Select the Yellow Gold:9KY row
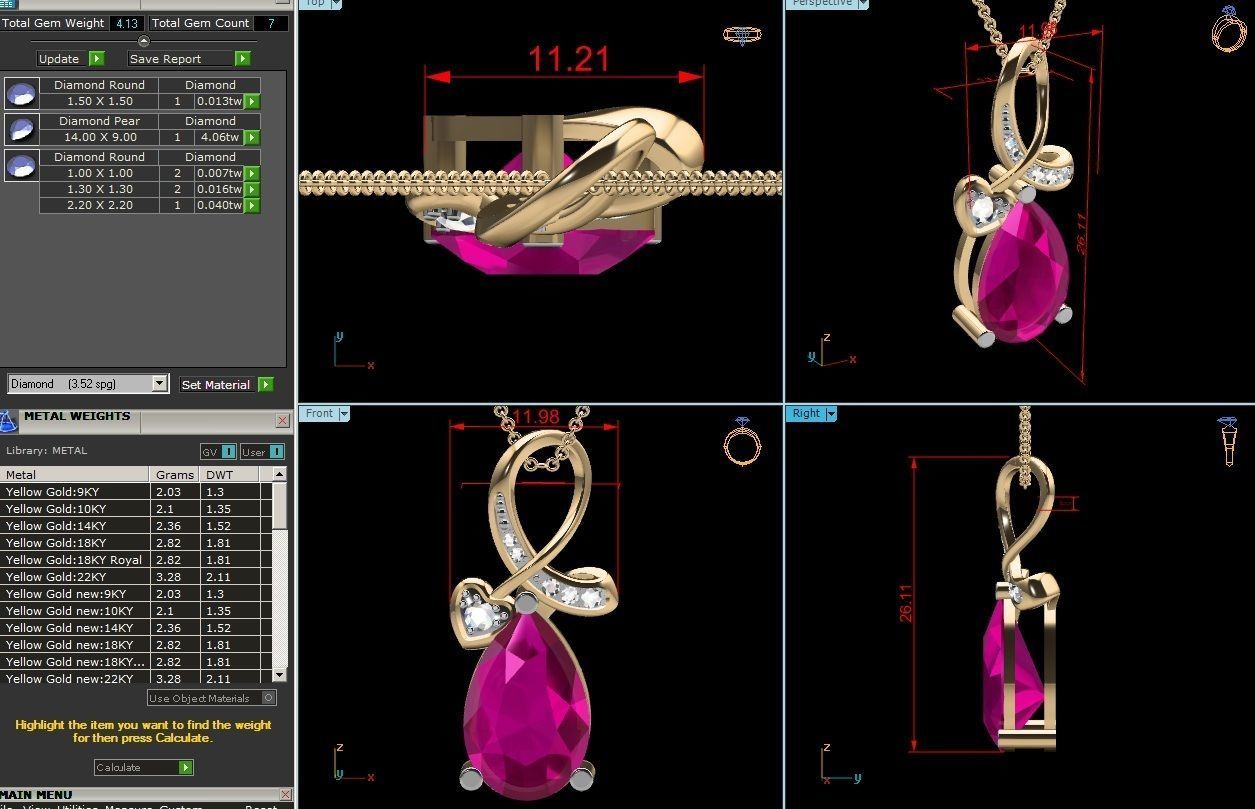The image size is (1255, 809). [135, 492]
